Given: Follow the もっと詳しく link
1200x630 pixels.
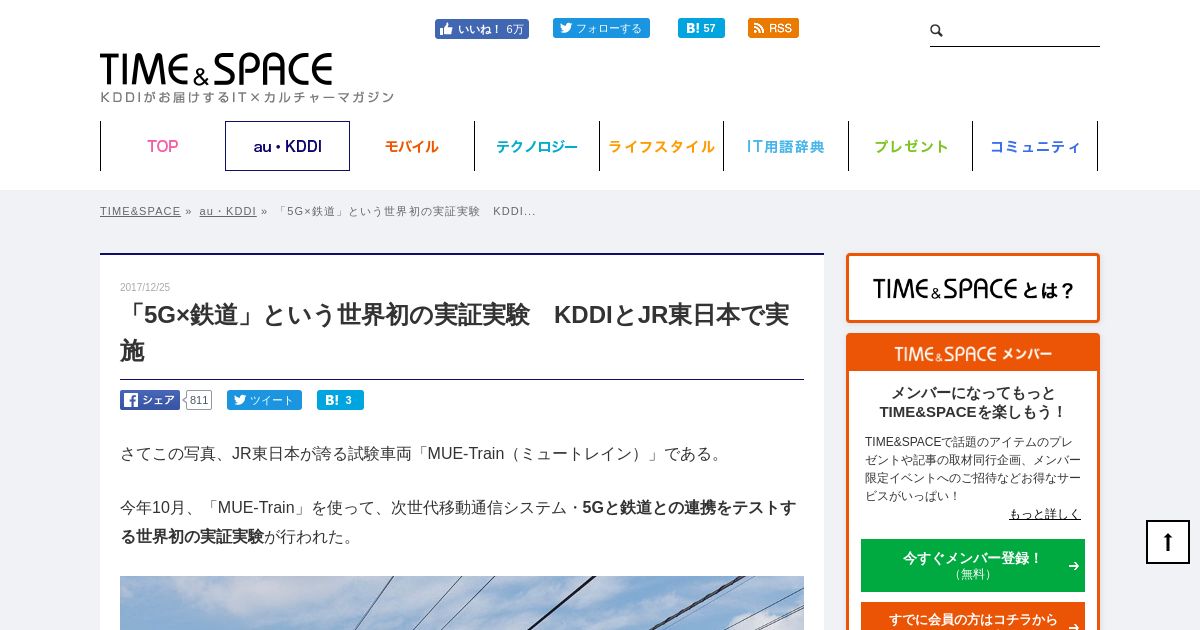Looking at the screenshot, I should pyautogui.click(x=1045, y=514).
